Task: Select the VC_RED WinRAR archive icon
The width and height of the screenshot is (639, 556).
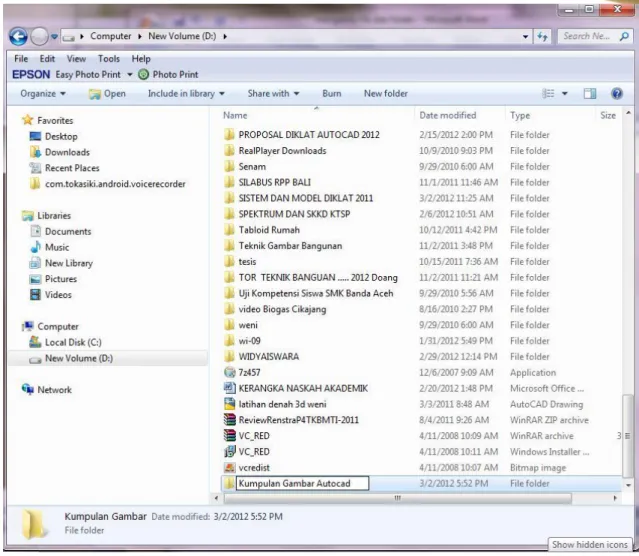Action: click(230, 436)
